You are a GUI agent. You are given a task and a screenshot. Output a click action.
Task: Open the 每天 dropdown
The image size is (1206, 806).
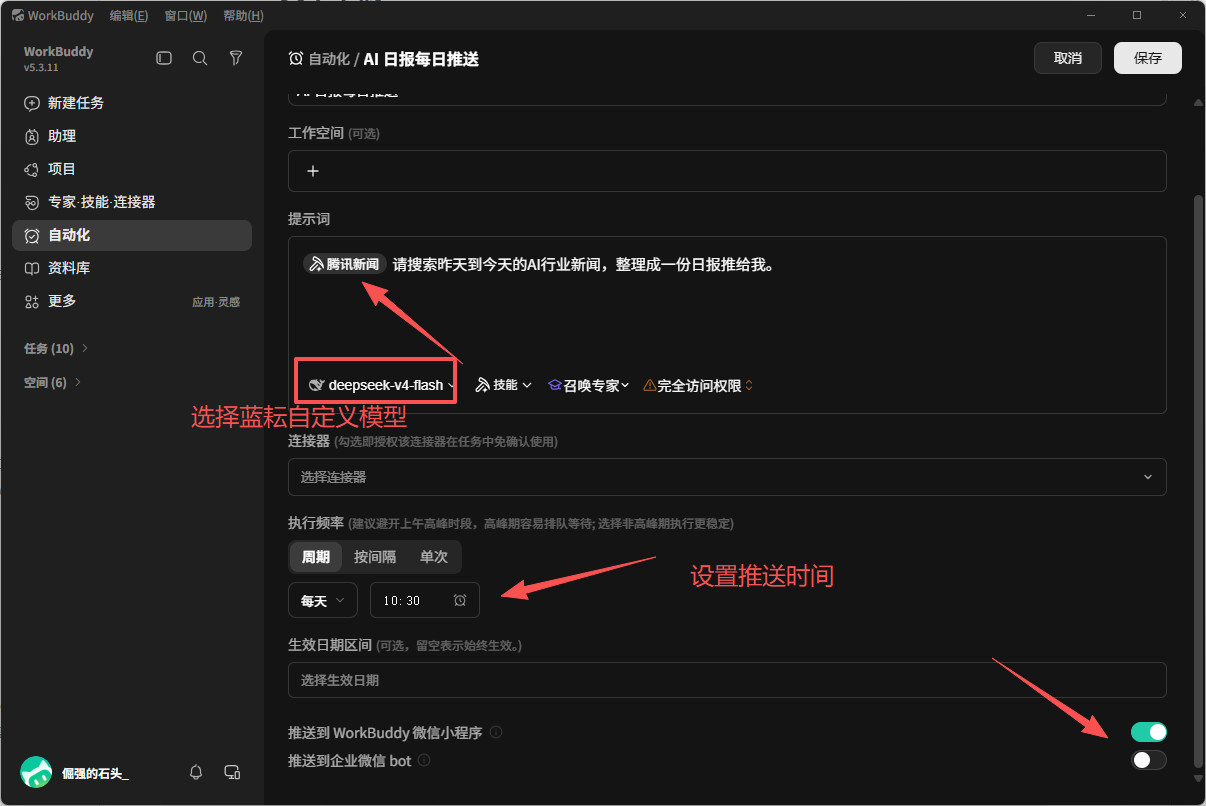click(x=323, y=600)
